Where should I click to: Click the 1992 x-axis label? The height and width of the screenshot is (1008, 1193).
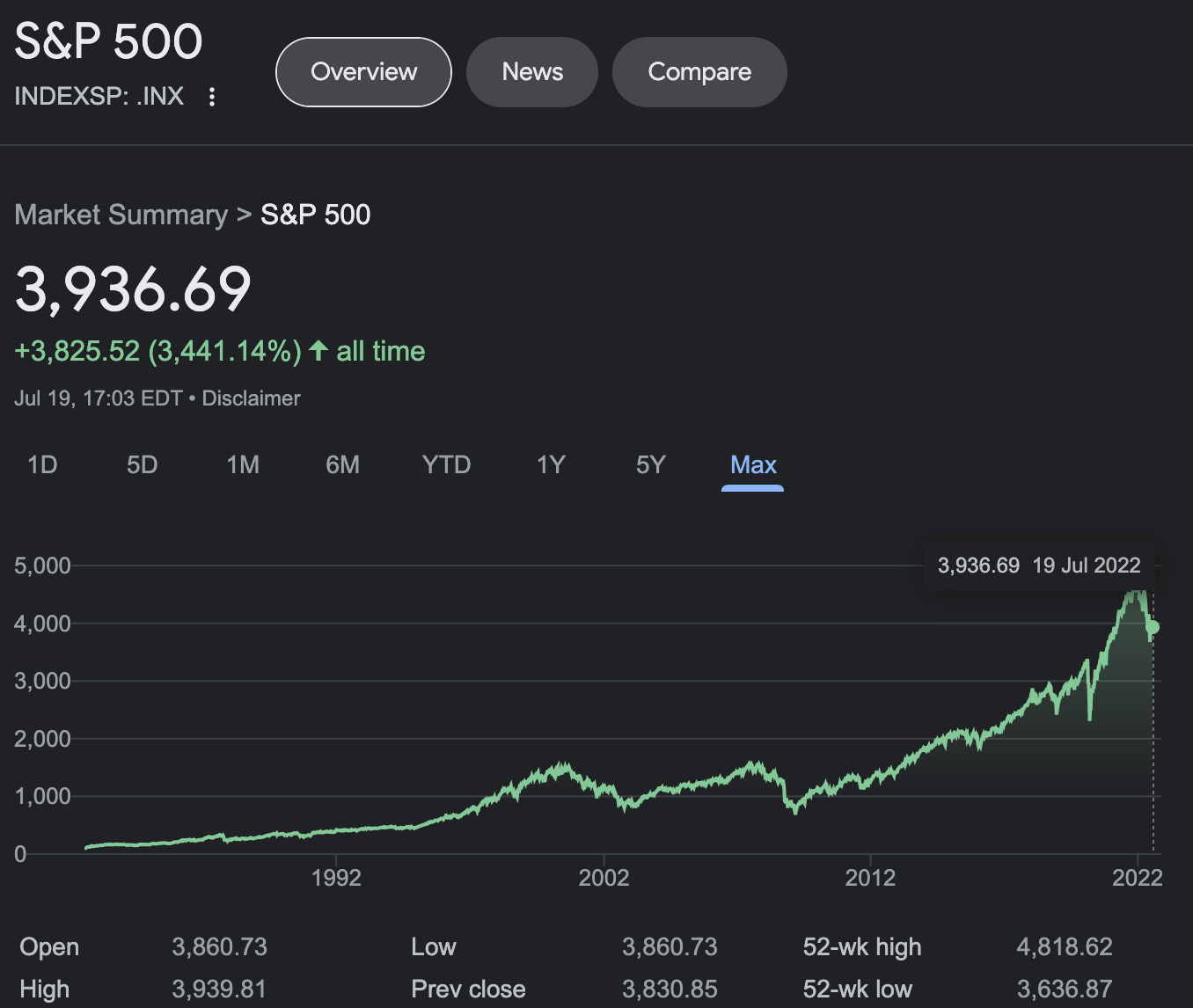[x=336, y=878]
